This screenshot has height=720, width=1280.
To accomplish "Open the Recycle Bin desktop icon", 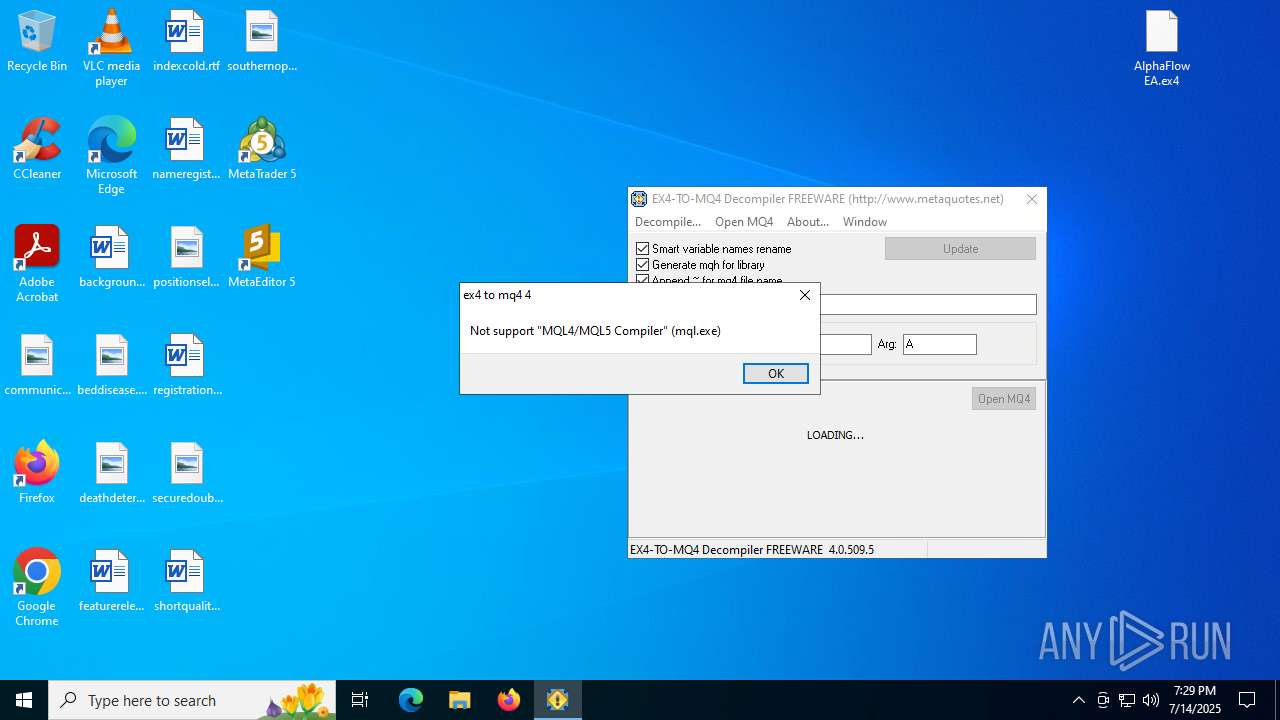I will 37,42.
